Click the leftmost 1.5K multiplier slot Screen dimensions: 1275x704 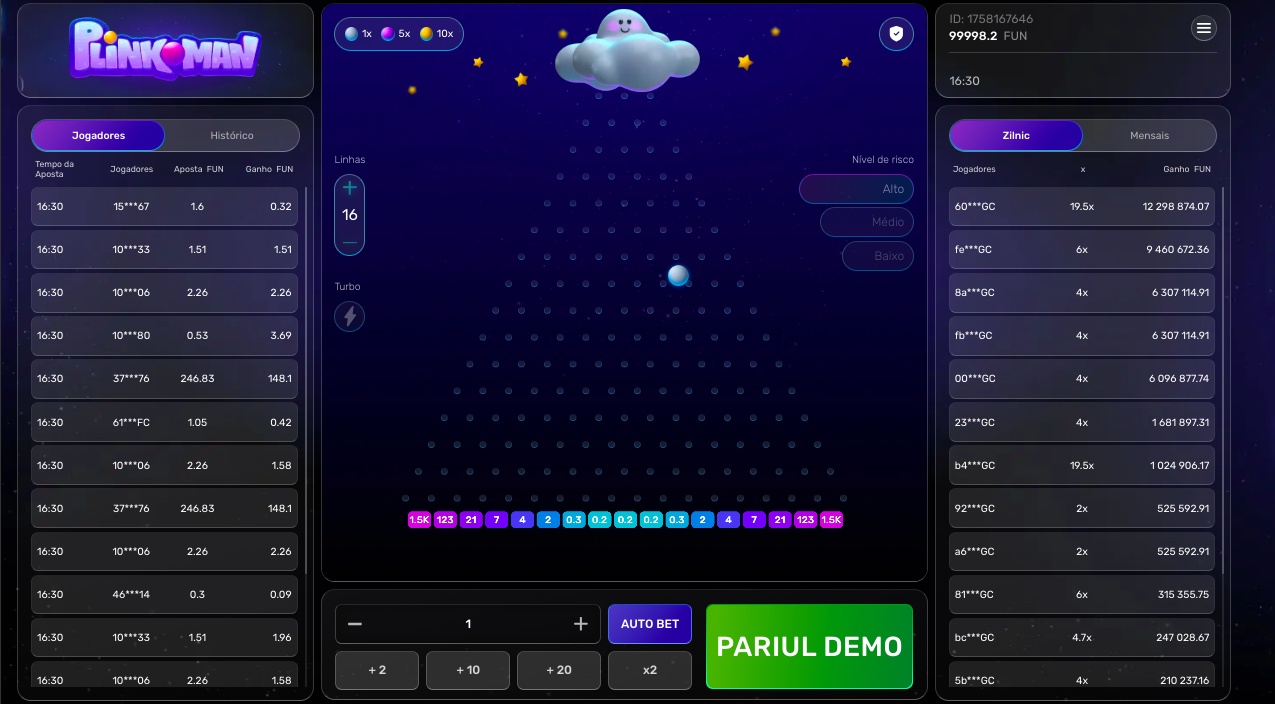(419, 520)
